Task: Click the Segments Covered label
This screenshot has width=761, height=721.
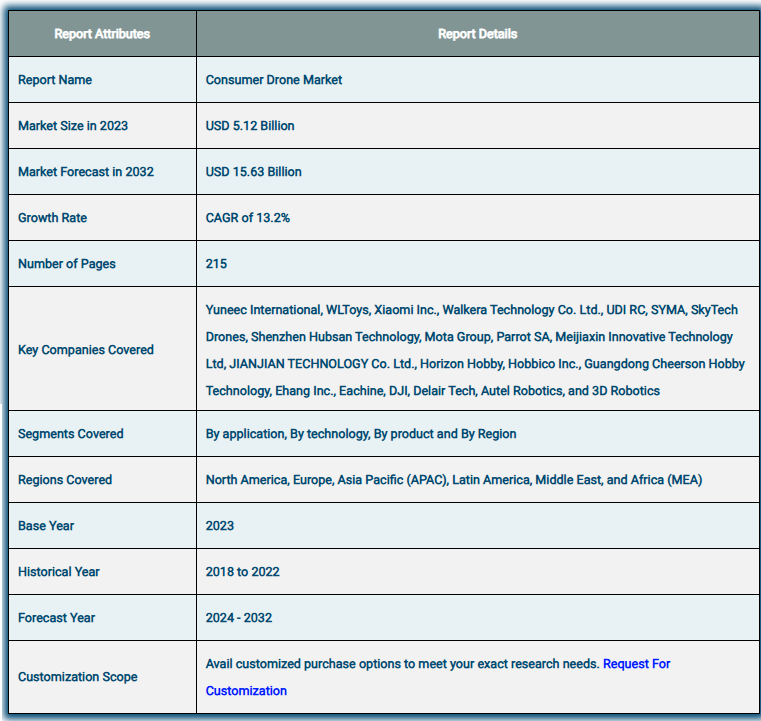Action: pos(71,434)
